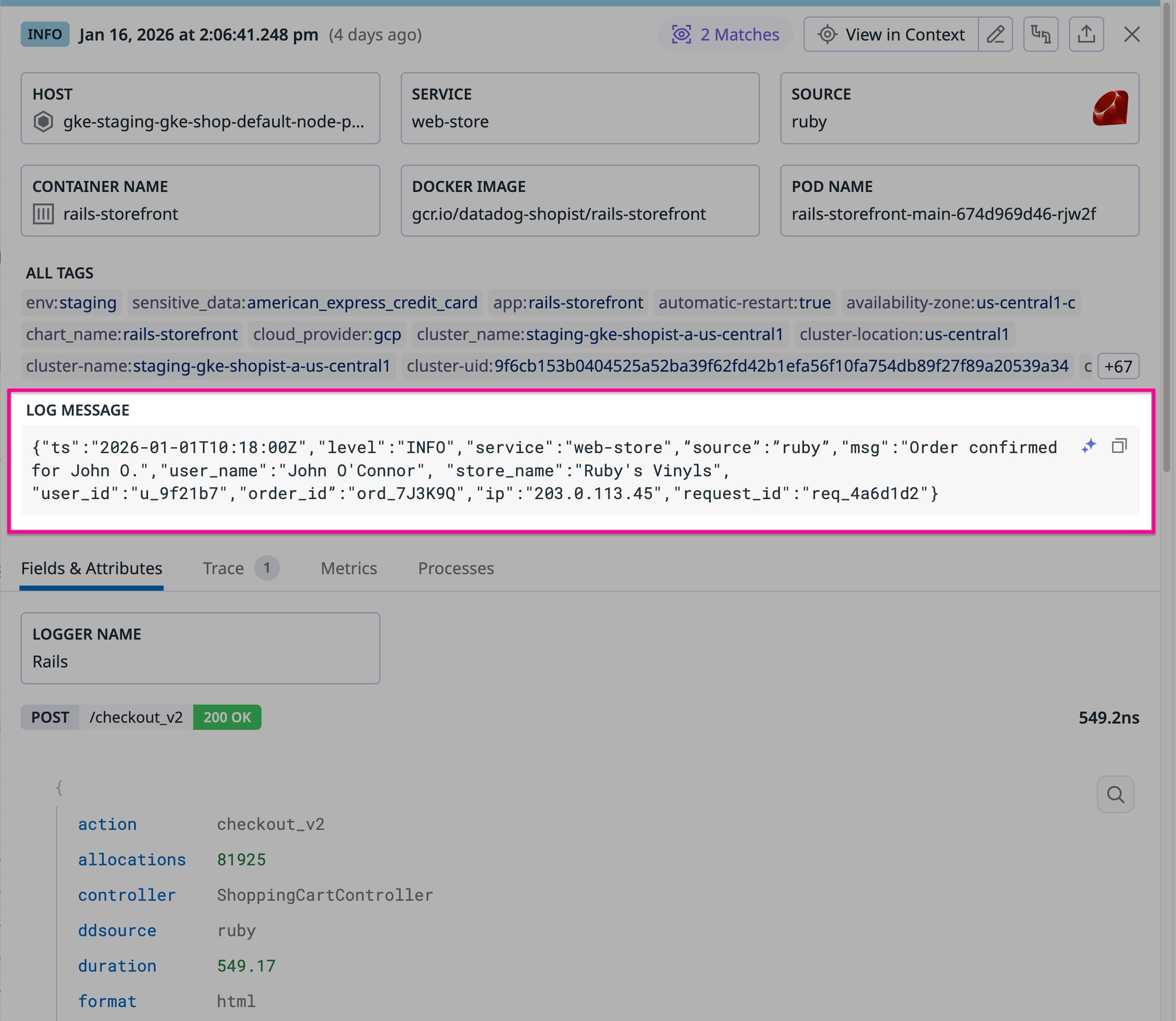The image size is (1176, 1021).
Task: Export the log via the share icon
Action: (1087, 34)
